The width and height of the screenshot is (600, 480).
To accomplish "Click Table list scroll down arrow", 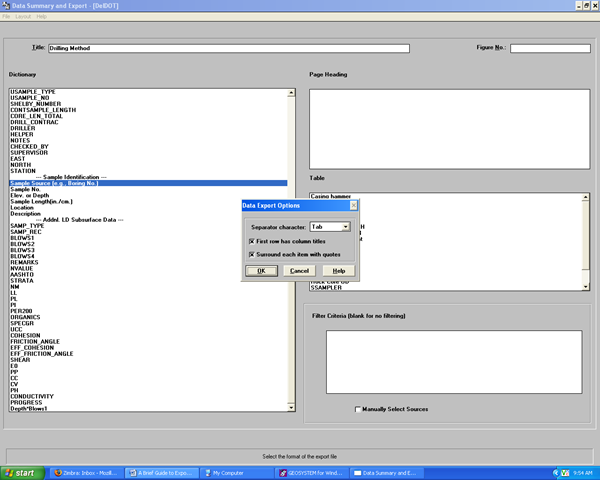I will (x=585, y=287).
